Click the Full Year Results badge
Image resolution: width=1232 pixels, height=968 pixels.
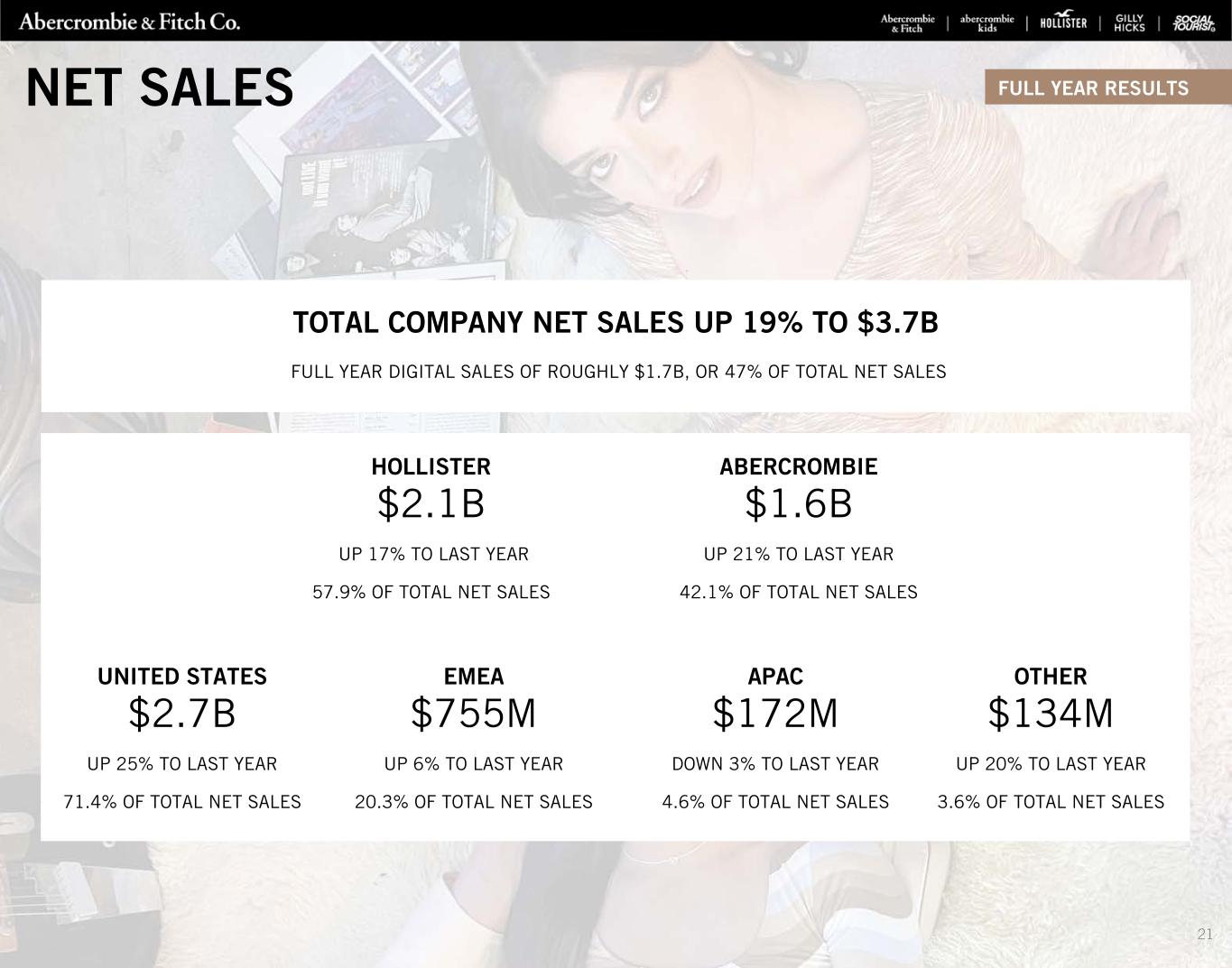(1093, 88)
